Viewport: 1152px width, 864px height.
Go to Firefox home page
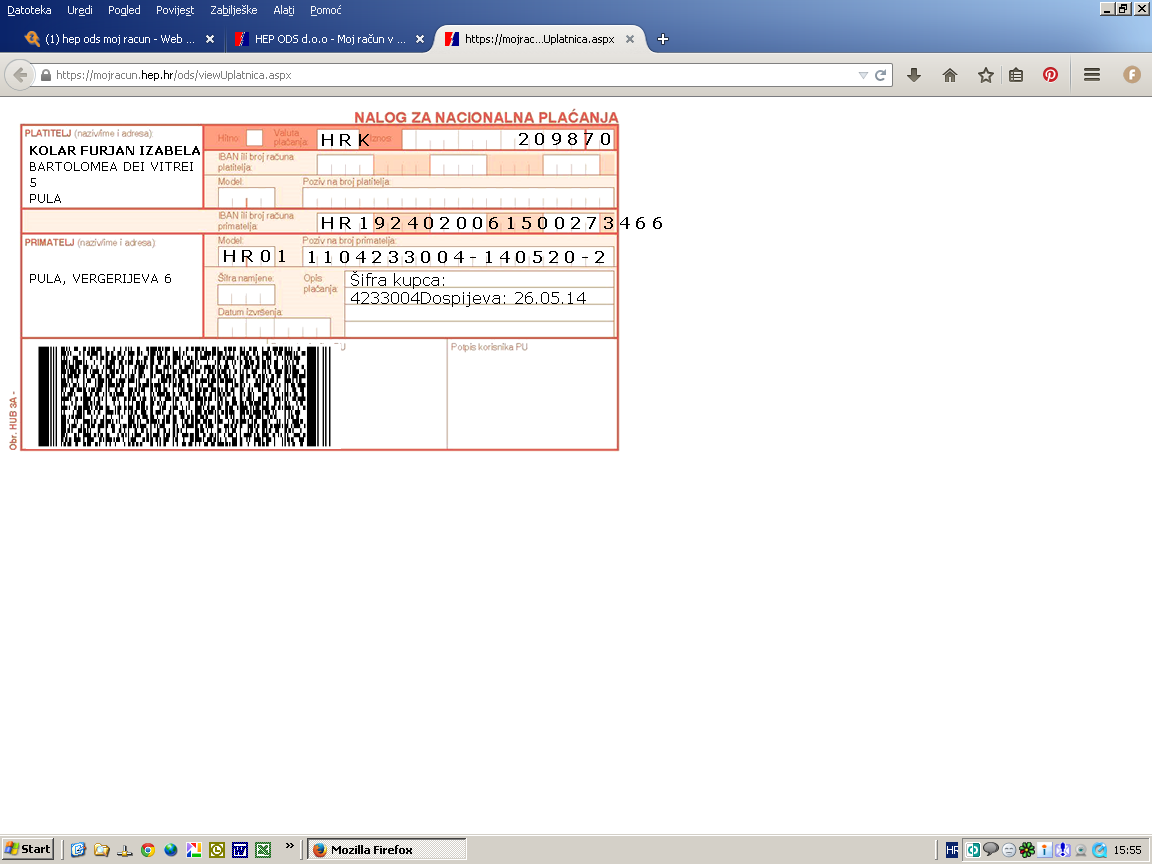tap(950, 75)
